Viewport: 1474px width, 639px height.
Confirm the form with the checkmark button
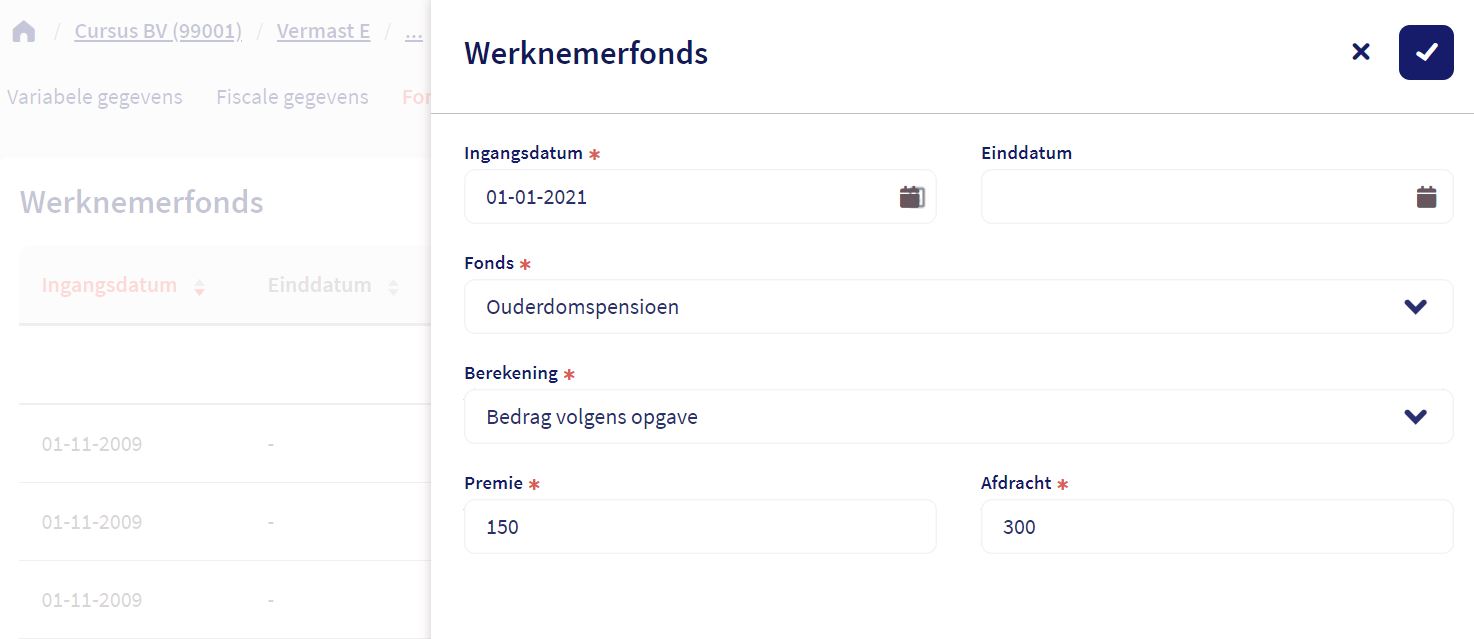[1425, 53]
